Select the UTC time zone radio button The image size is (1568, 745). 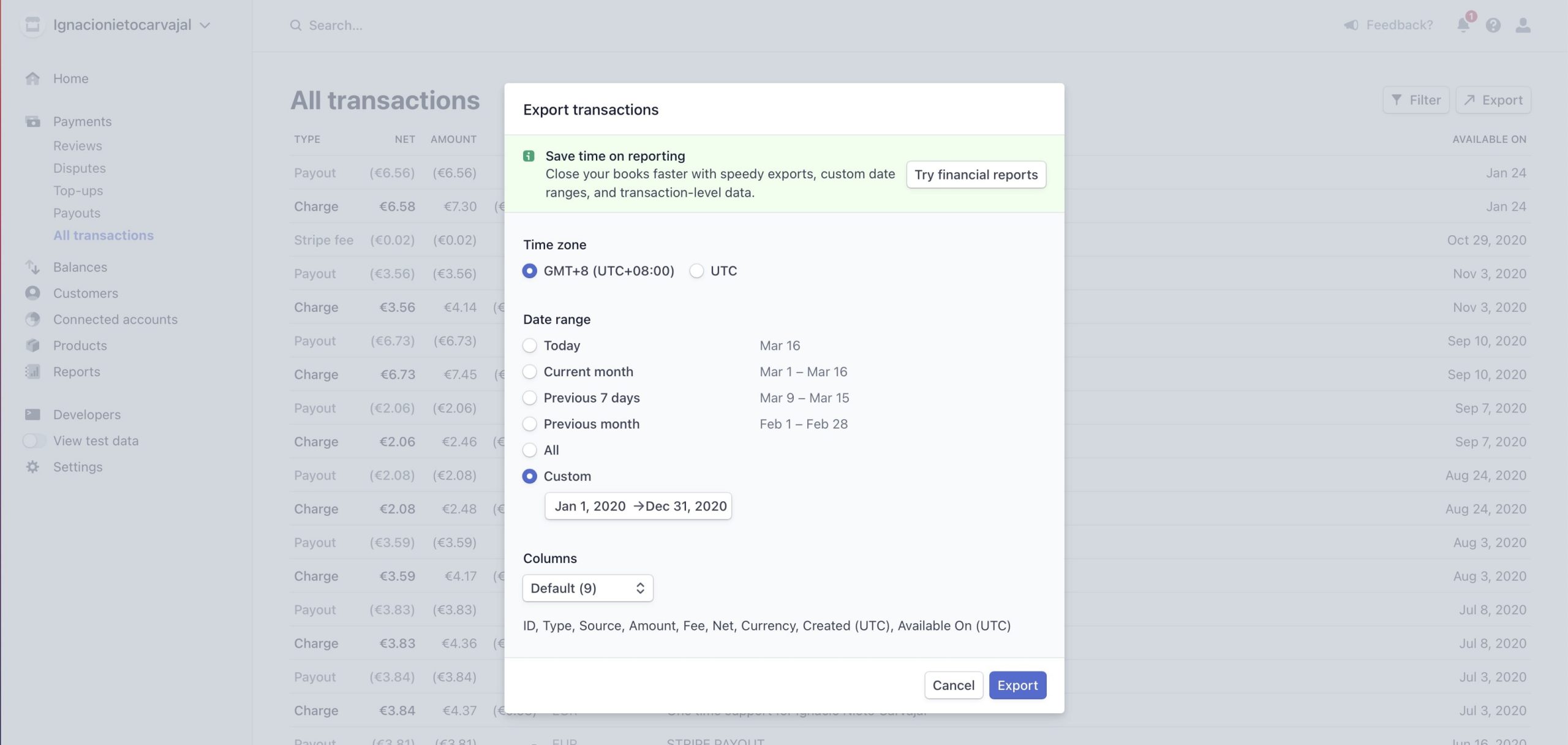696,271
